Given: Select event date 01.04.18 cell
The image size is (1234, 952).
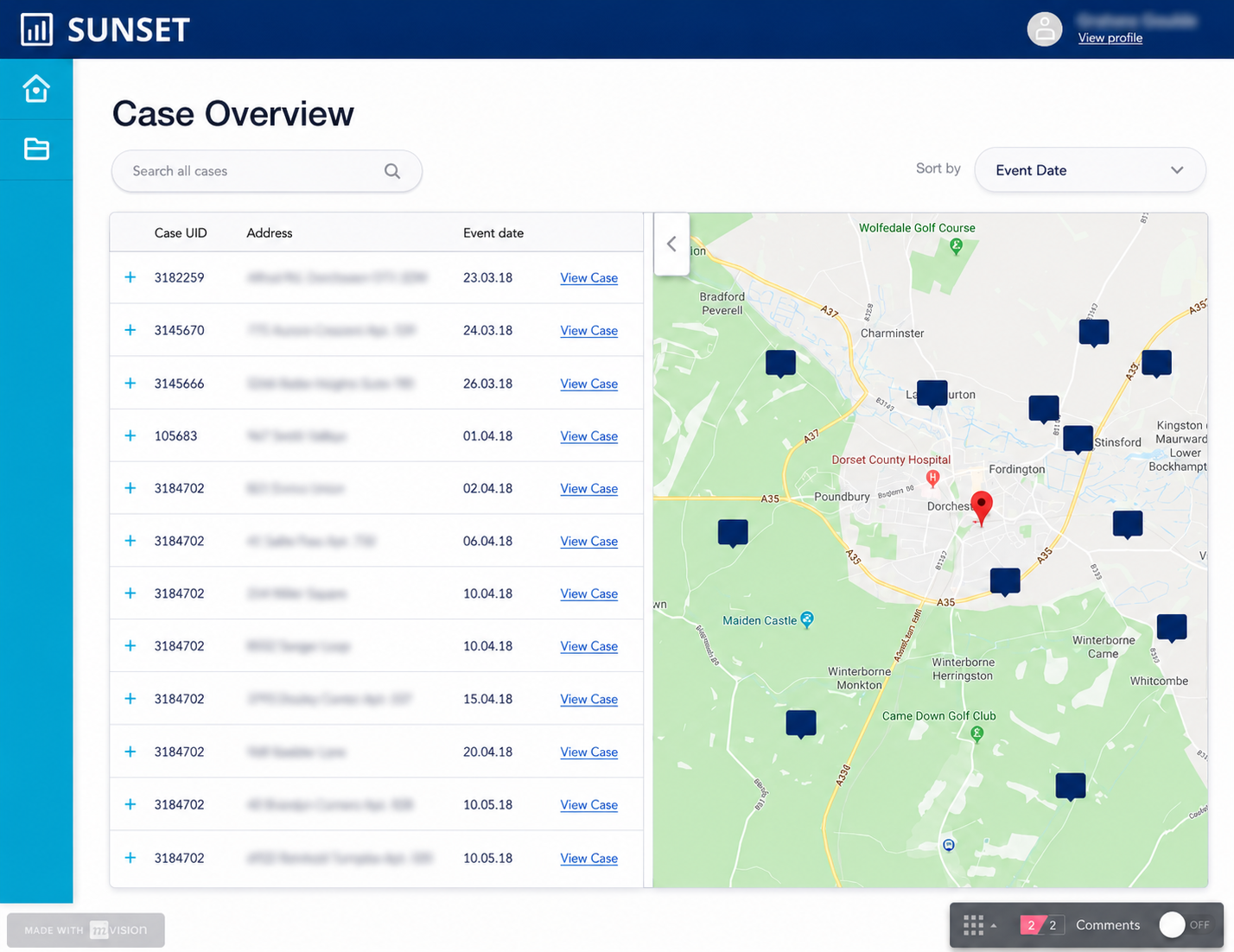Looking at the screenshot, I should click(x=487, y=435).
